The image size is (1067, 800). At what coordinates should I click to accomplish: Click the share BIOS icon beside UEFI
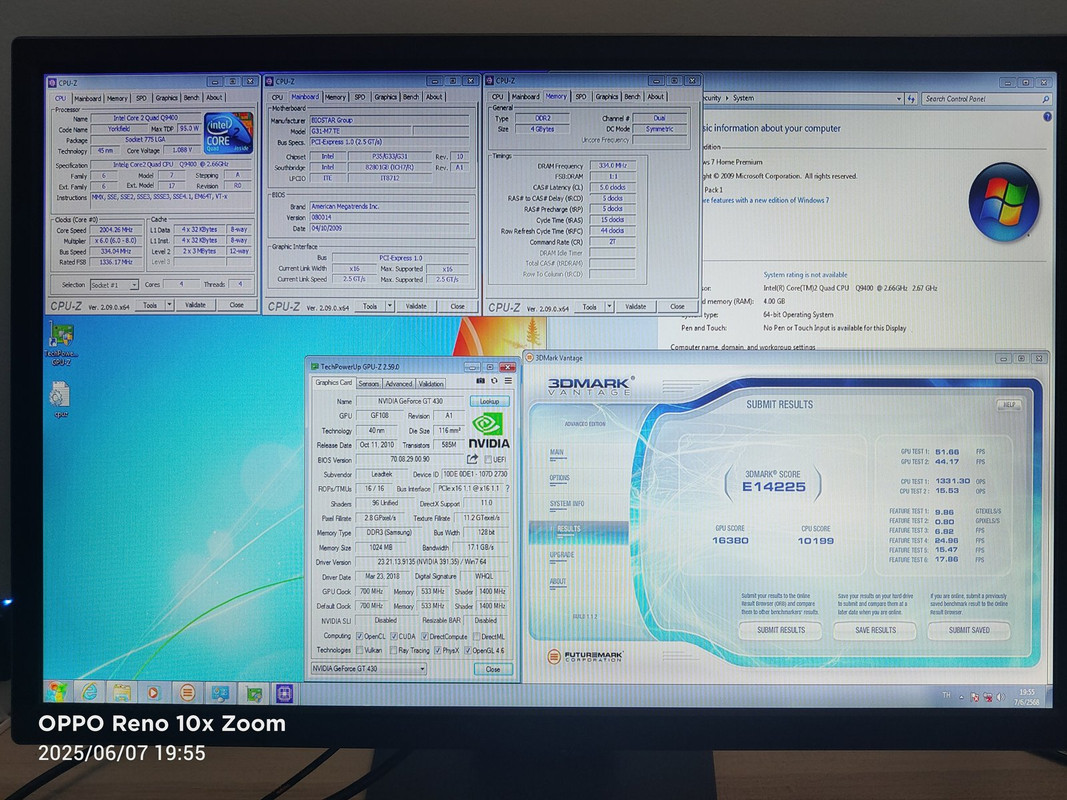(x=472, y=460)
